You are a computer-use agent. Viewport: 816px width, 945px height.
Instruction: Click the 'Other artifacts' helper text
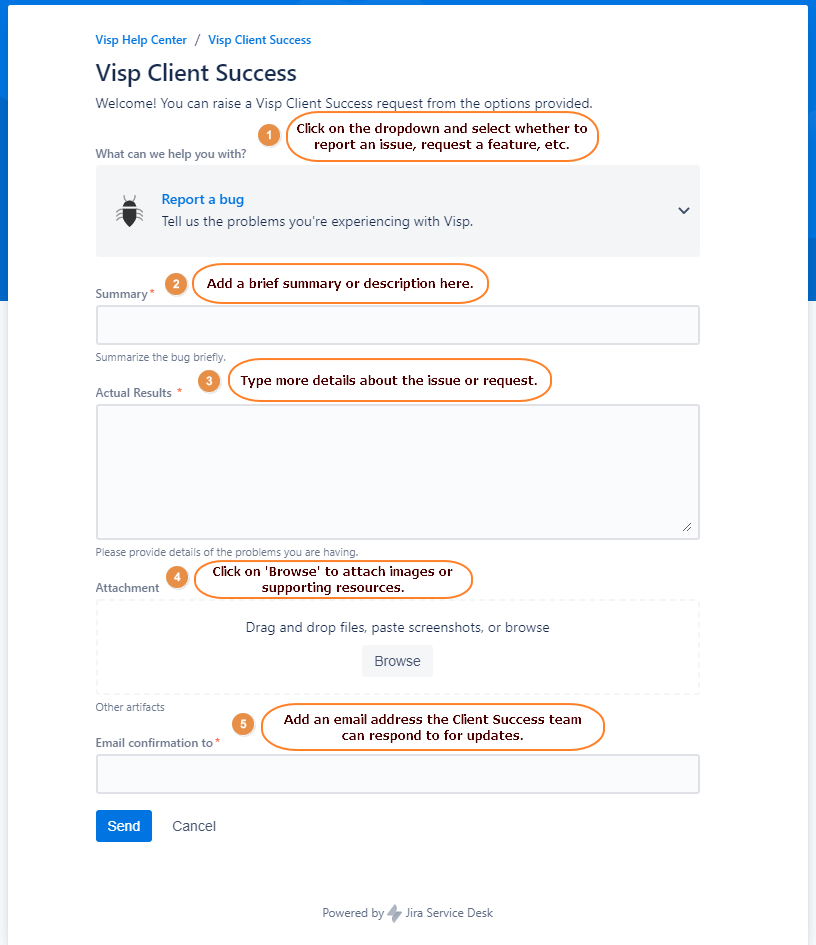click(x=130, y=707)
